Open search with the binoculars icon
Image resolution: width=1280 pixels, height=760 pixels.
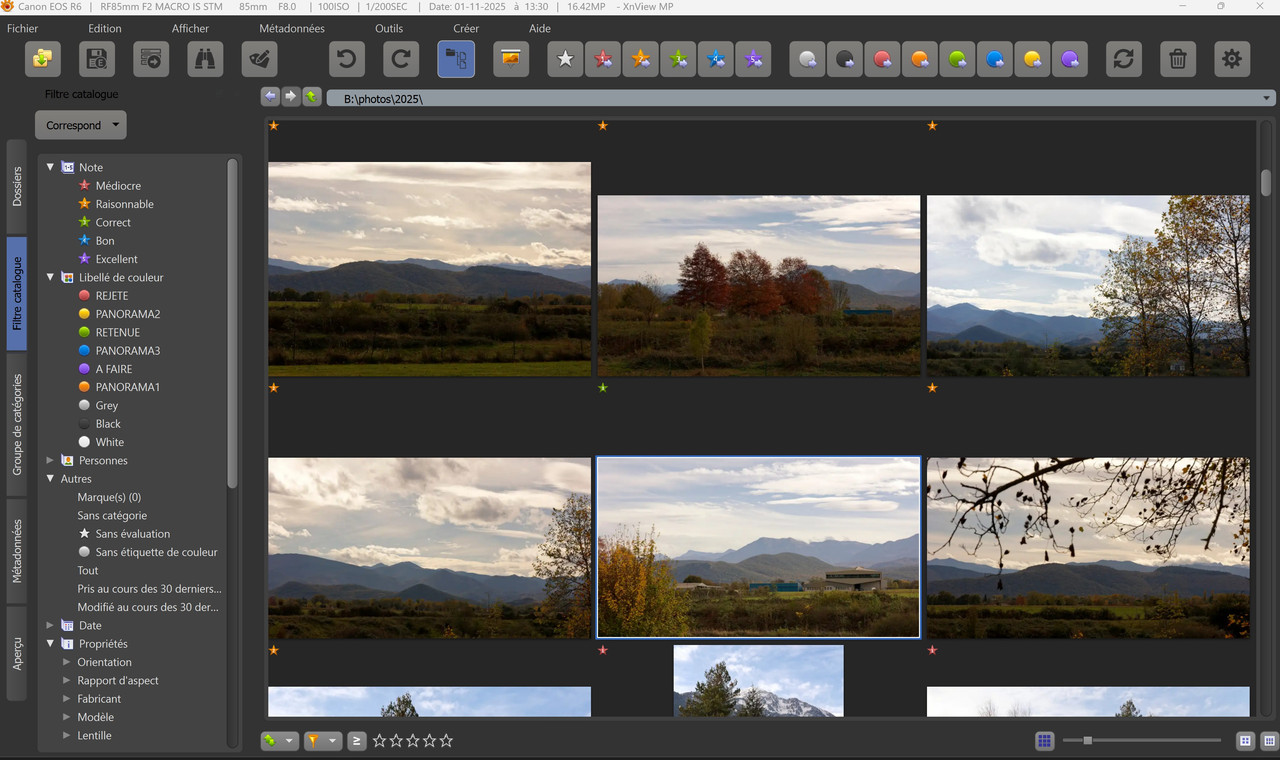click(x=205, y=59)
